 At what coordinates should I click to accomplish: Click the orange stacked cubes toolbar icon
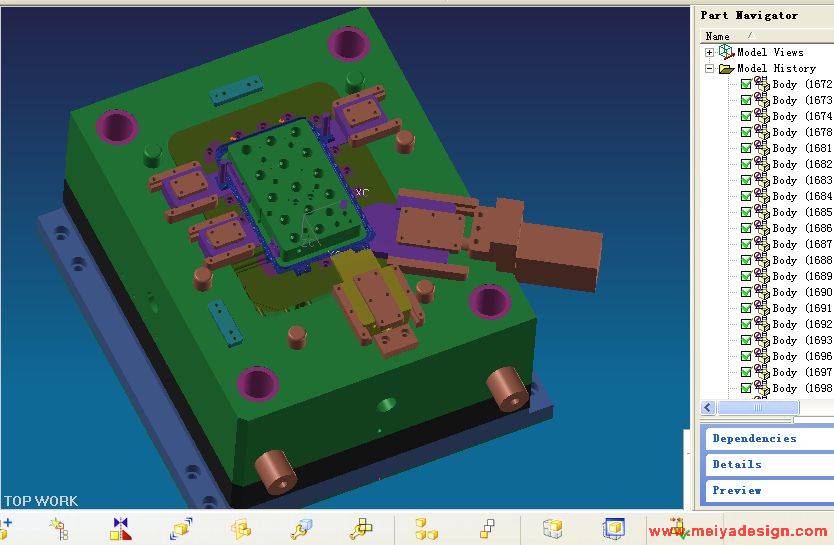241,529
